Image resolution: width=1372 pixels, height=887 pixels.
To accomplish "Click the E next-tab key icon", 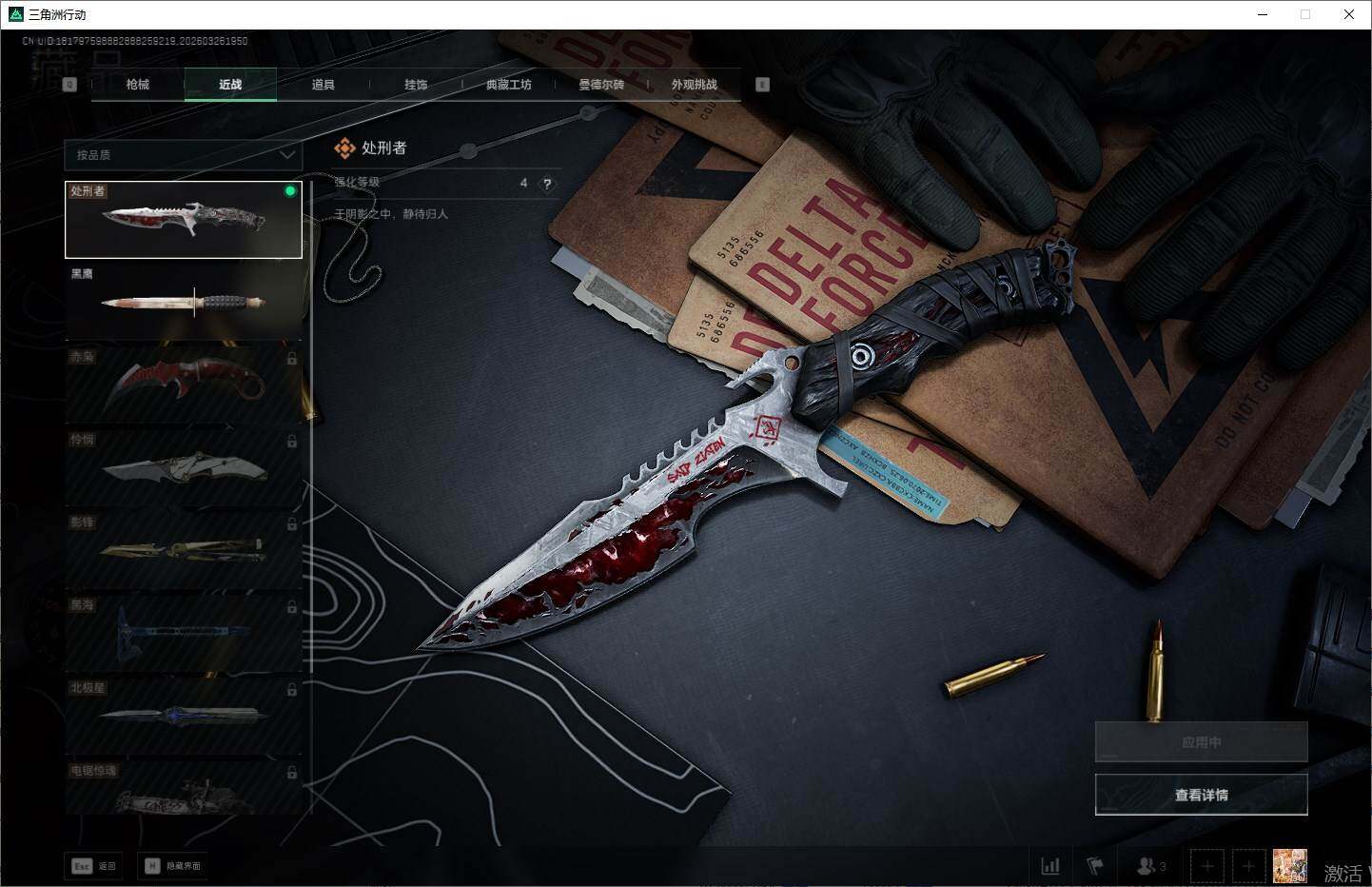I will (762, 85).
